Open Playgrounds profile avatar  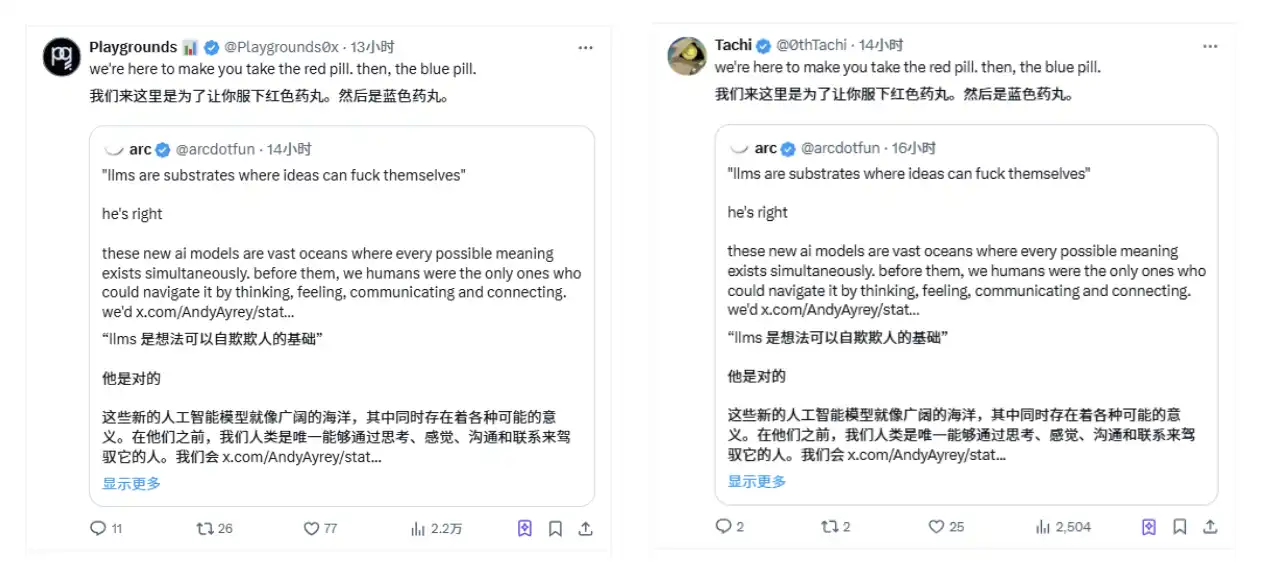click(61, 56)
